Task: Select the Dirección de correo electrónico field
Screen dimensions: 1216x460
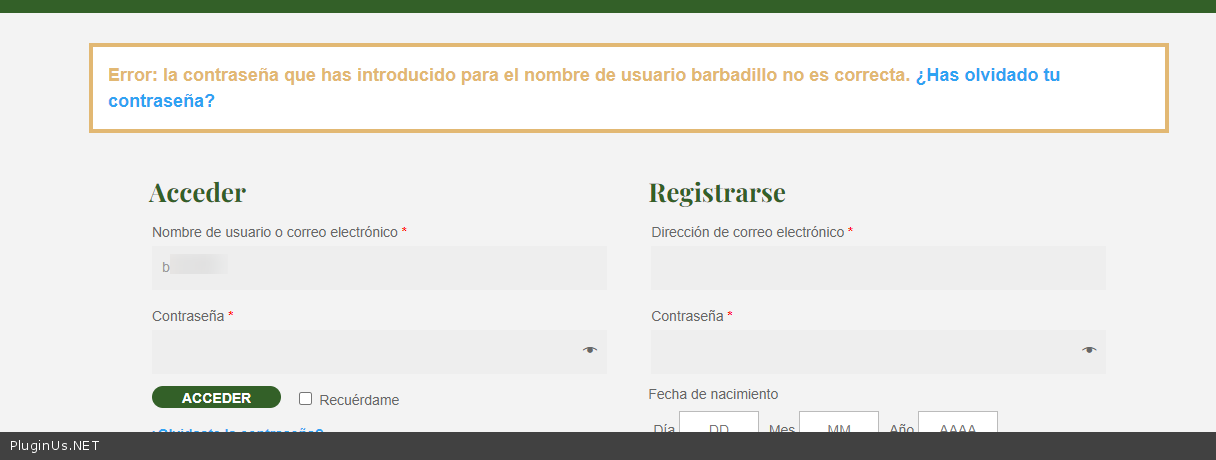Action: [878, 268]
